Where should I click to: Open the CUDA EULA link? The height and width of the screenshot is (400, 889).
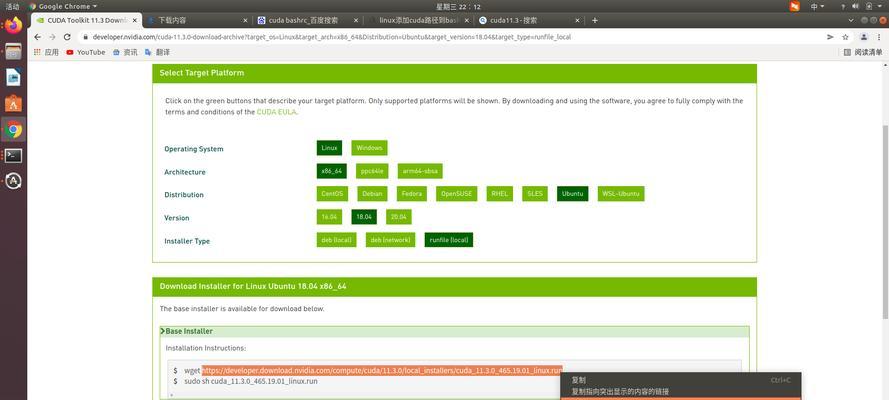pyautogui.click(x=276, y=112)
